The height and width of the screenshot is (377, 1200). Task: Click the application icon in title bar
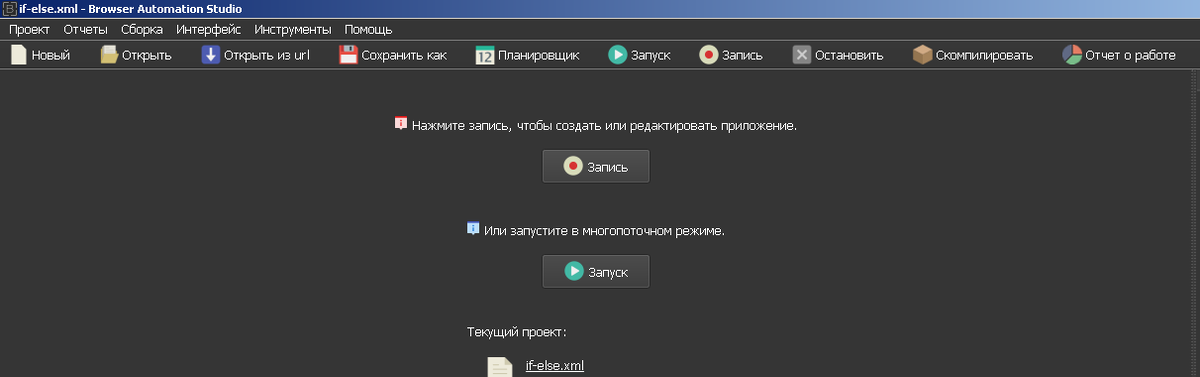pos(9,8)
